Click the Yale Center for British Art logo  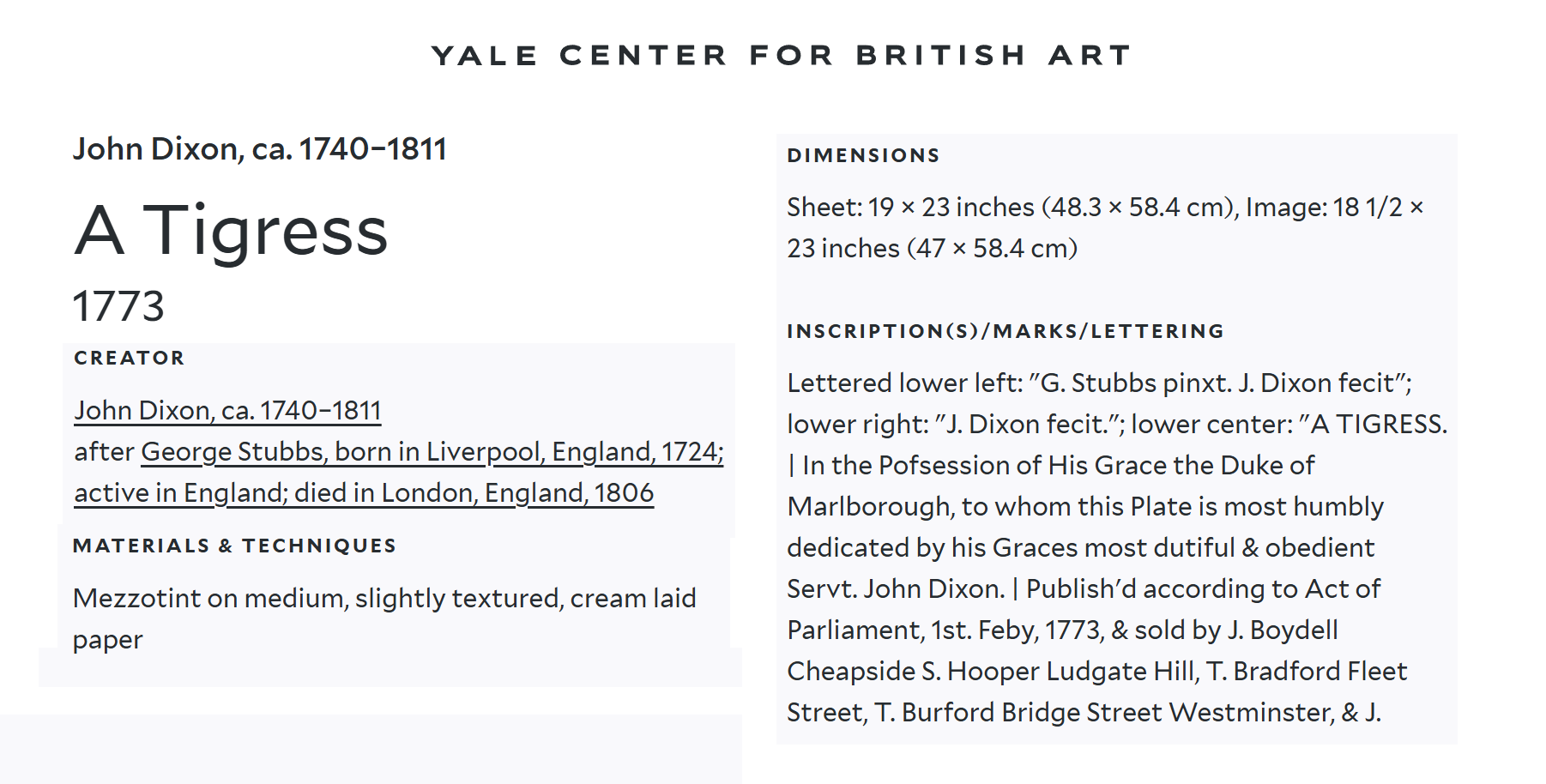coord(781,56)
